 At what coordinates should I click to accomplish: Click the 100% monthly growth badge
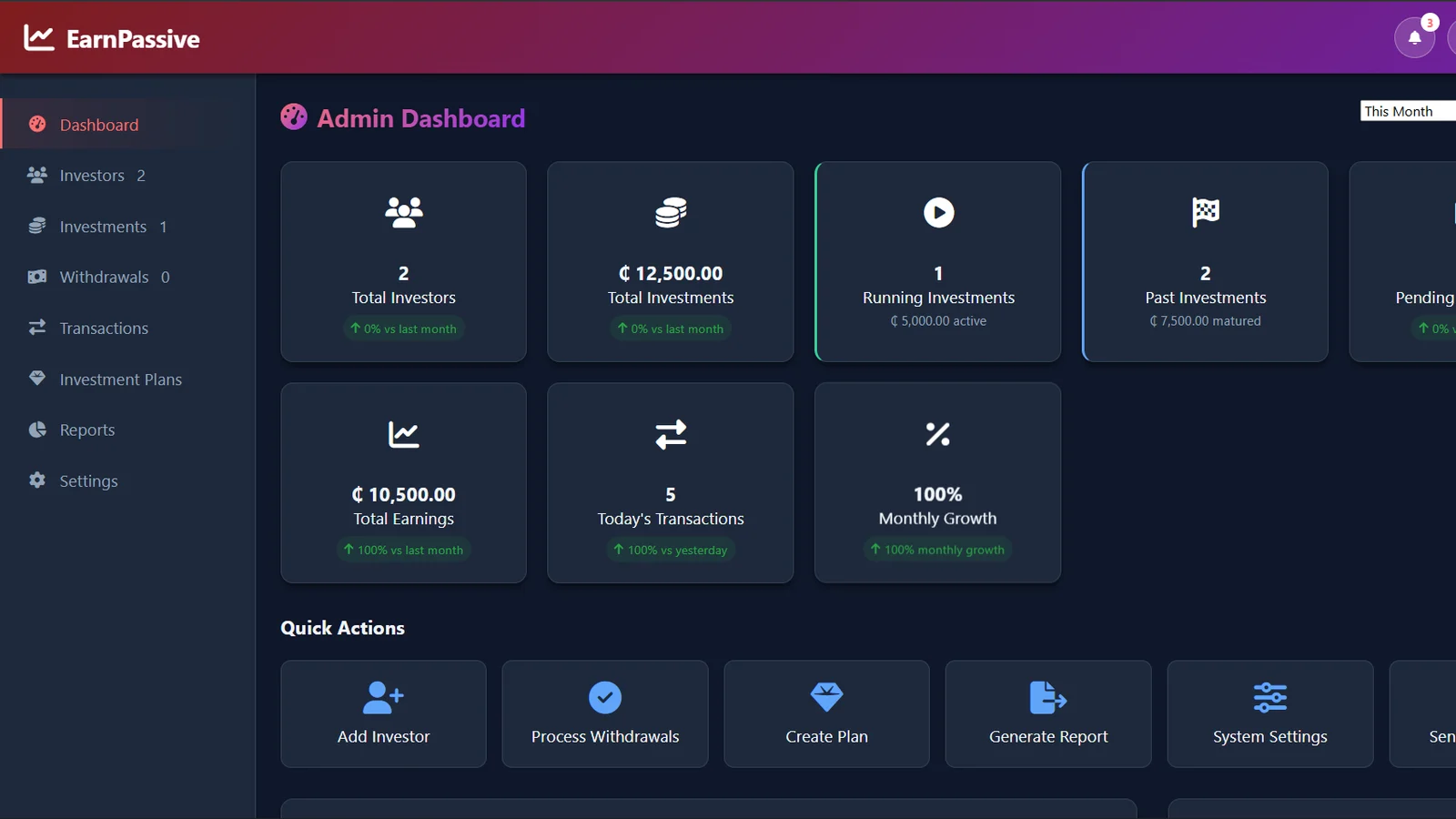pyautogui.click(x=938, y=550)
